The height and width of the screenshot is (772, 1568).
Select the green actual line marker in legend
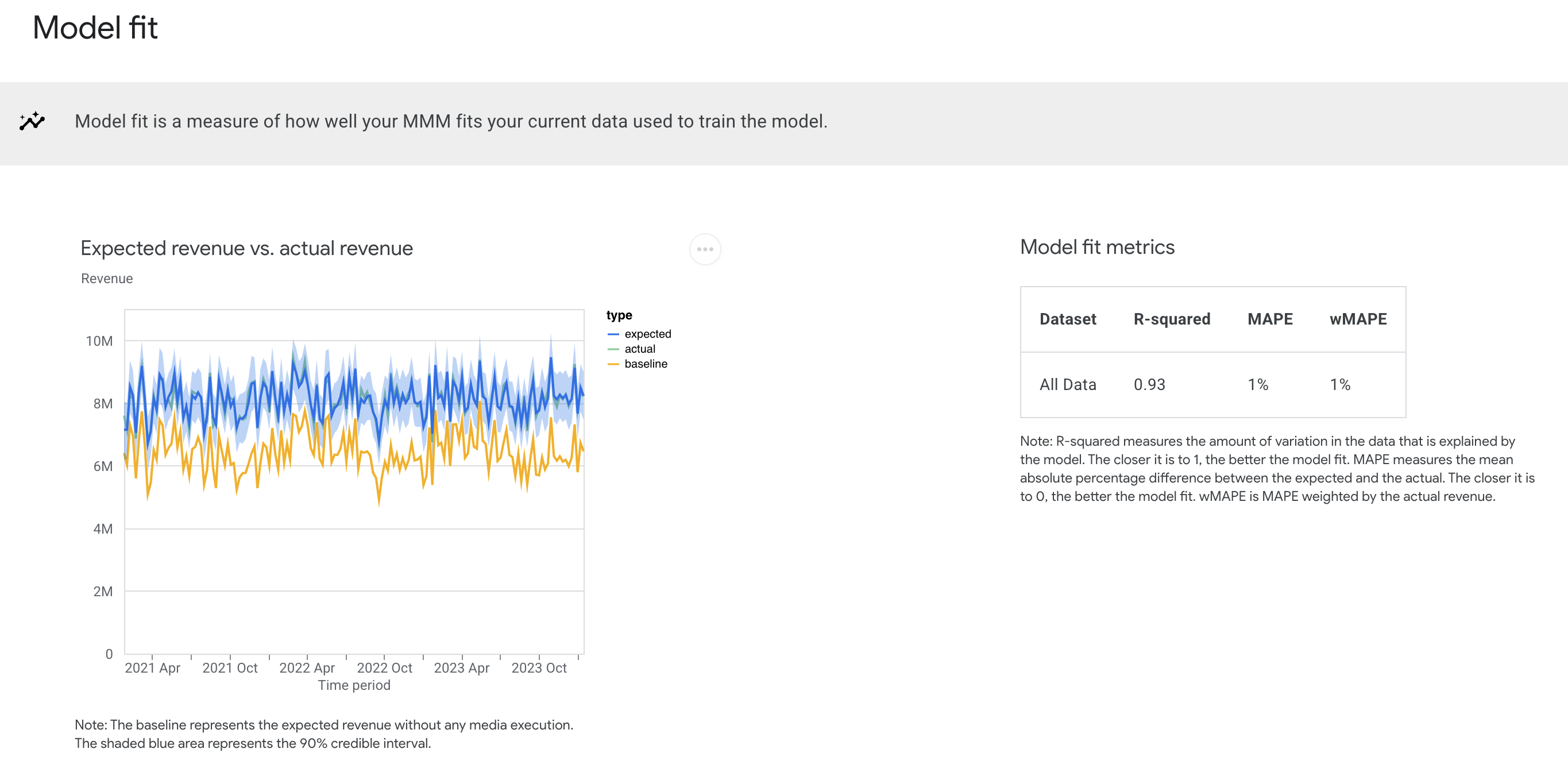[613, 348]
